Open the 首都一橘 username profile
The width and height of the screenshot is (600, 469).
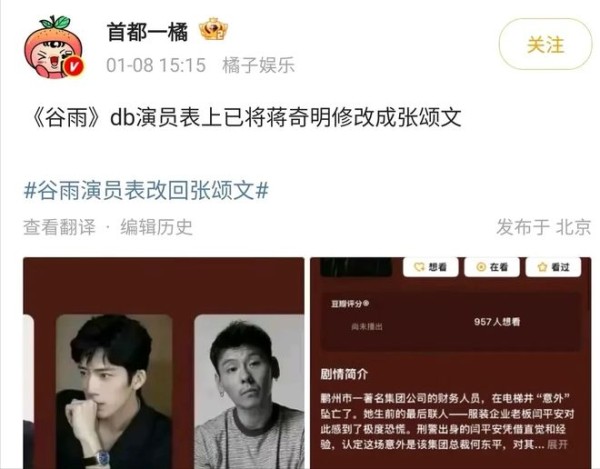[x=147, y=31]
